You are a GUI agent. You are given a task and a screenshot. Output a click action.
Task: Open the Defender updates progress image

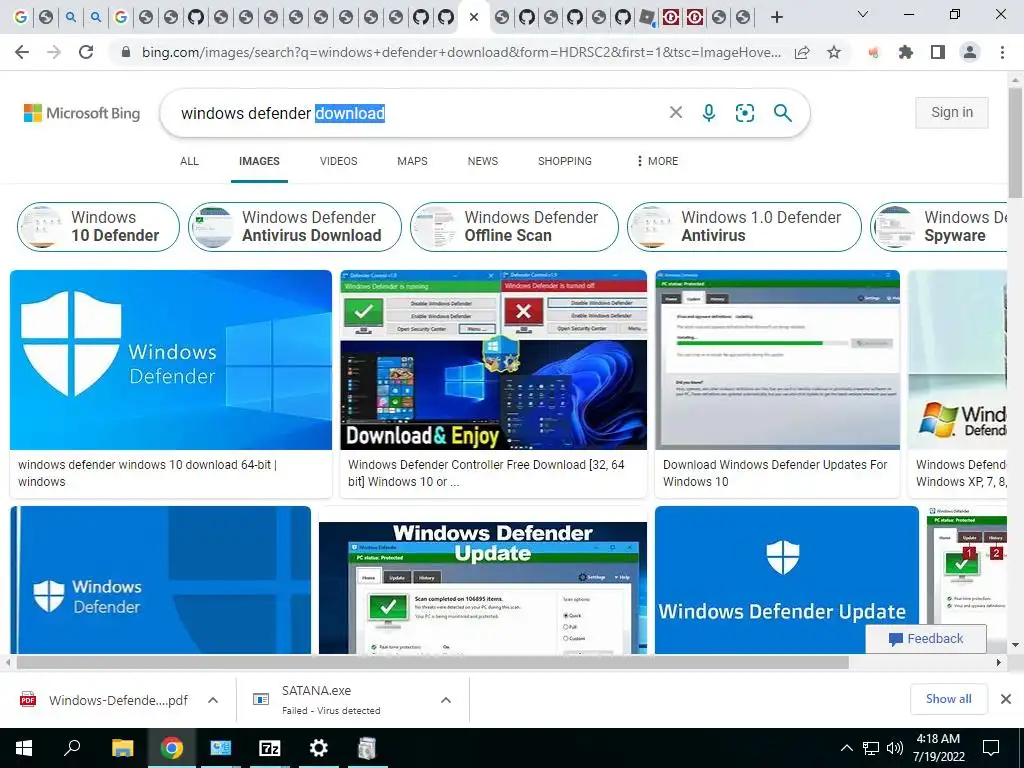pyautogui.click(x=777, y=360)
